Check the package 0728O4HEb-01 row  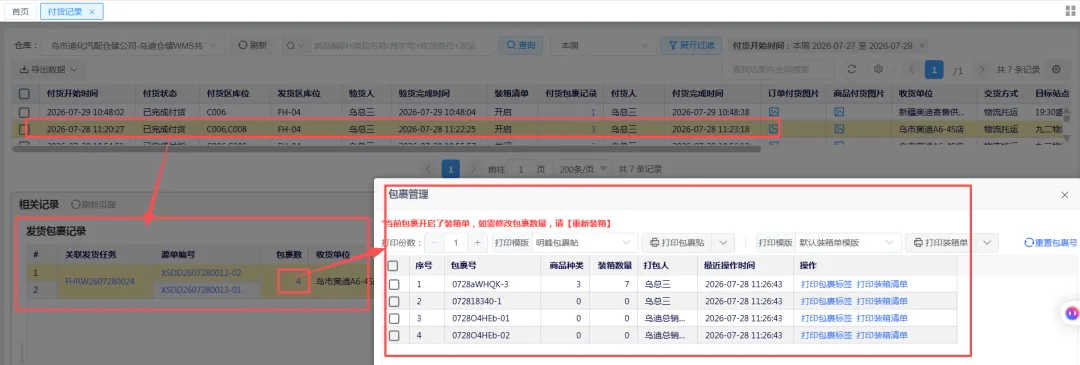(x=394, y=318)
